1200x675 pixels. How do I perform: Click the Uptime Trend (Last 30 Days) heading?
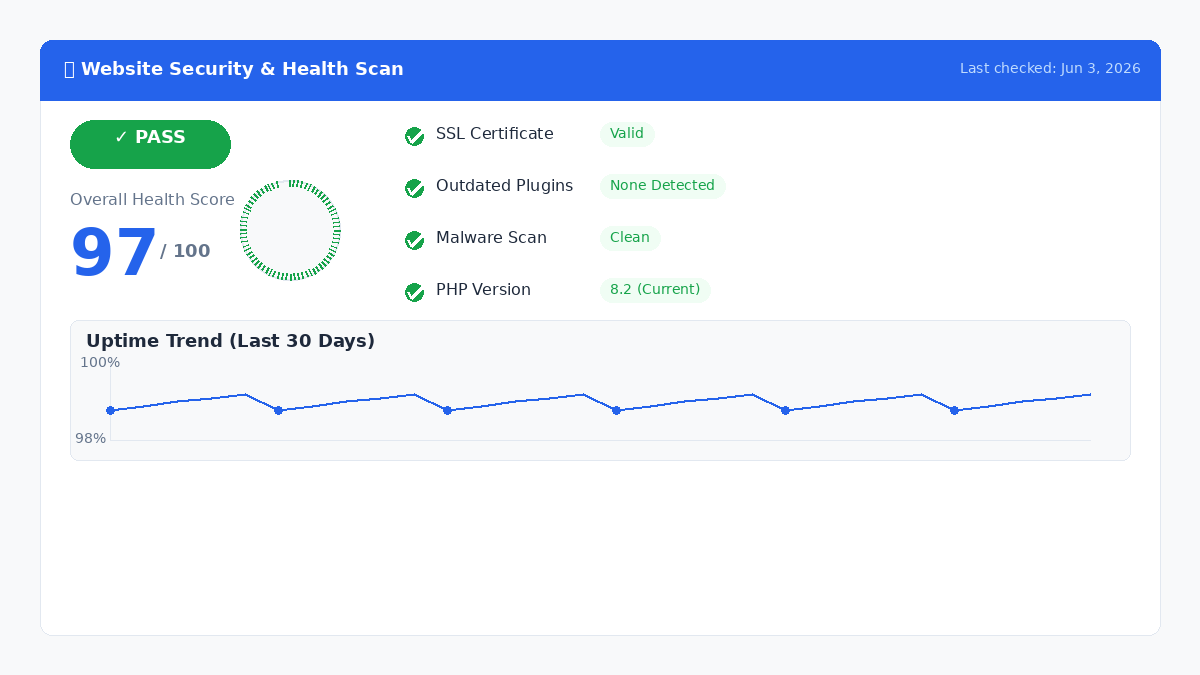coord(230,341)
